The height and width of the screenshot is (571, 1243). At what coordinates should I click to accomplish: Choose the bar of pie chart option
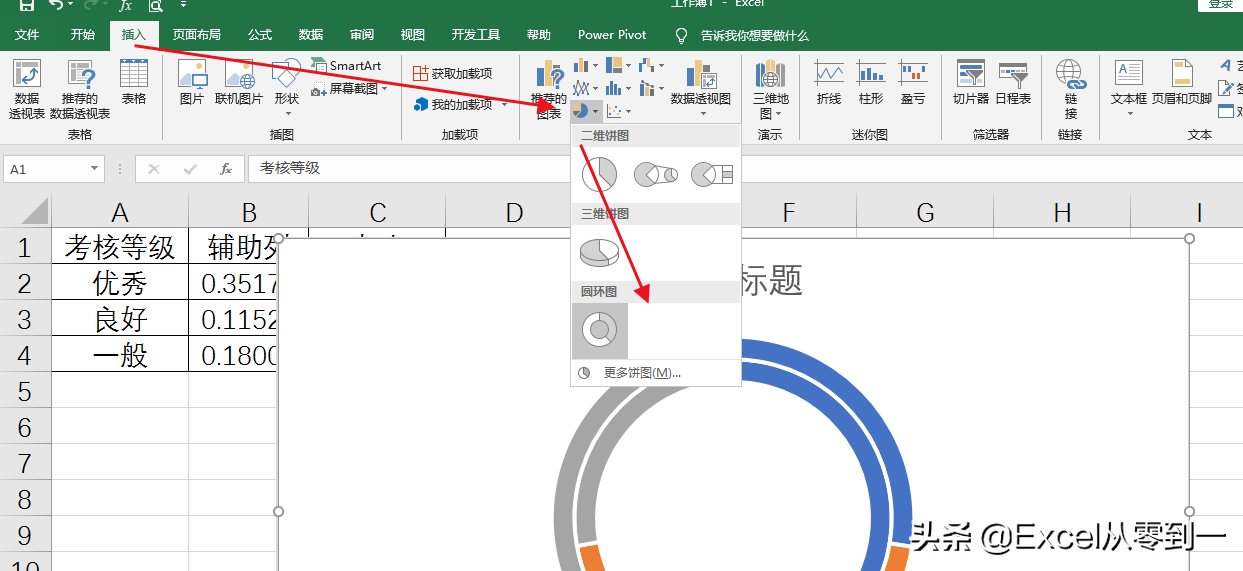[x=712, y=175]
